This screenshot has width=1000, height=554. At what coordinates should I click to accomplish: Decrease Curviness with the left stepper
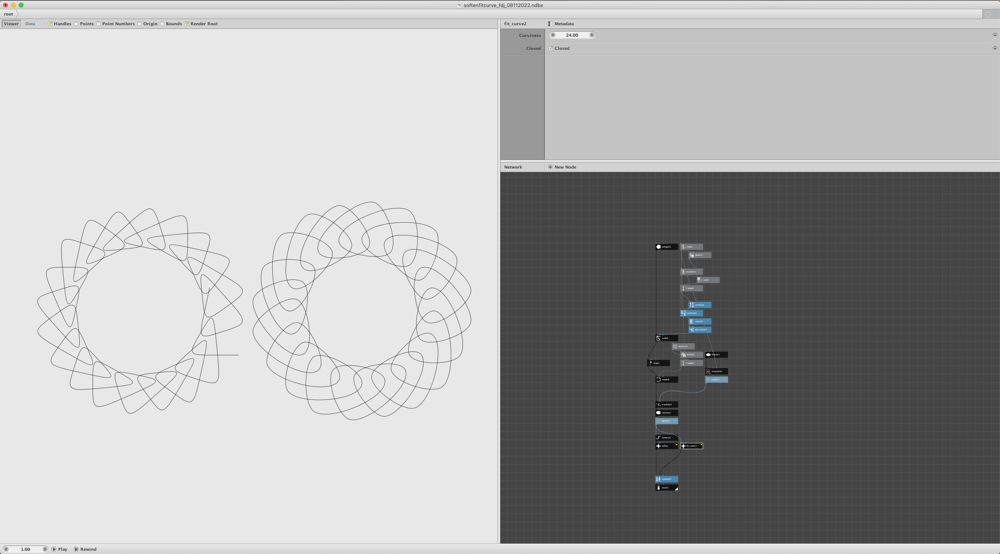coord(553,35)
